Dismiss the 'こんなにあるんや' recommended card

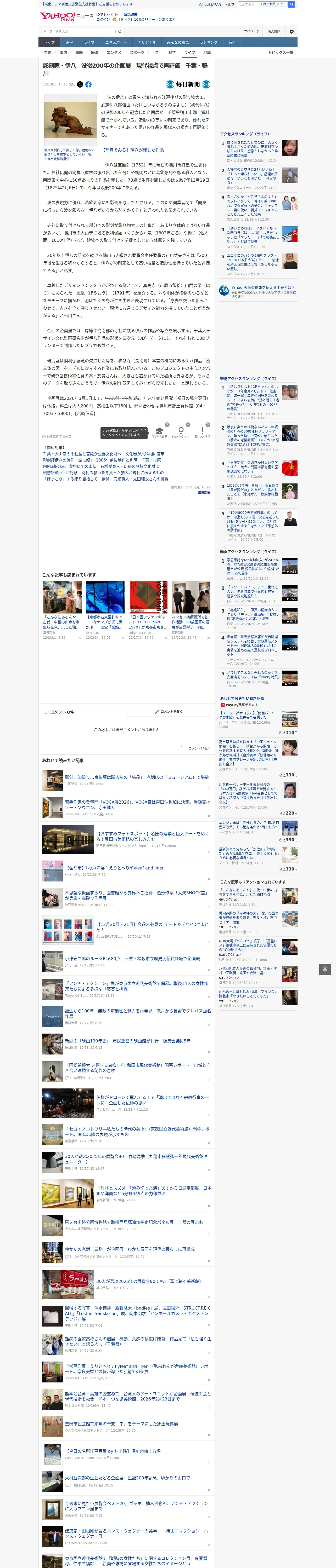(80, 638)
